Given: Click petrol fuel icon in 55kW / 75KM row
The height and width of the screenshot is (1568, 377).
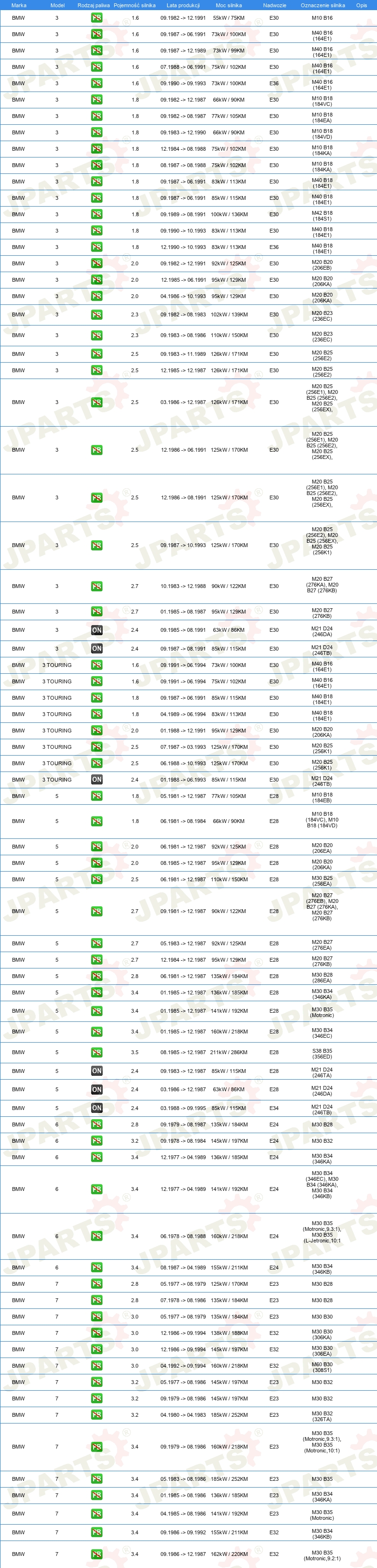Looking at the screenshot, I should pos(97,18).
